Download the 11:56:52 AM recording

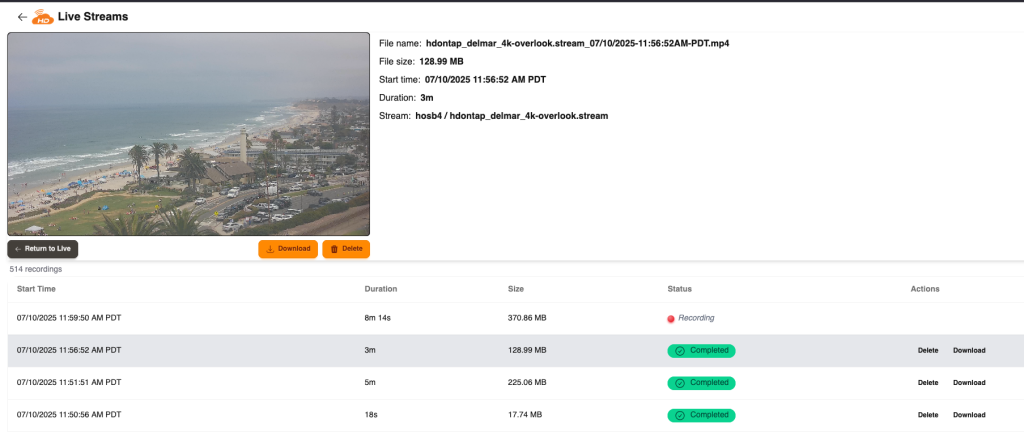(x=969, y=351)
